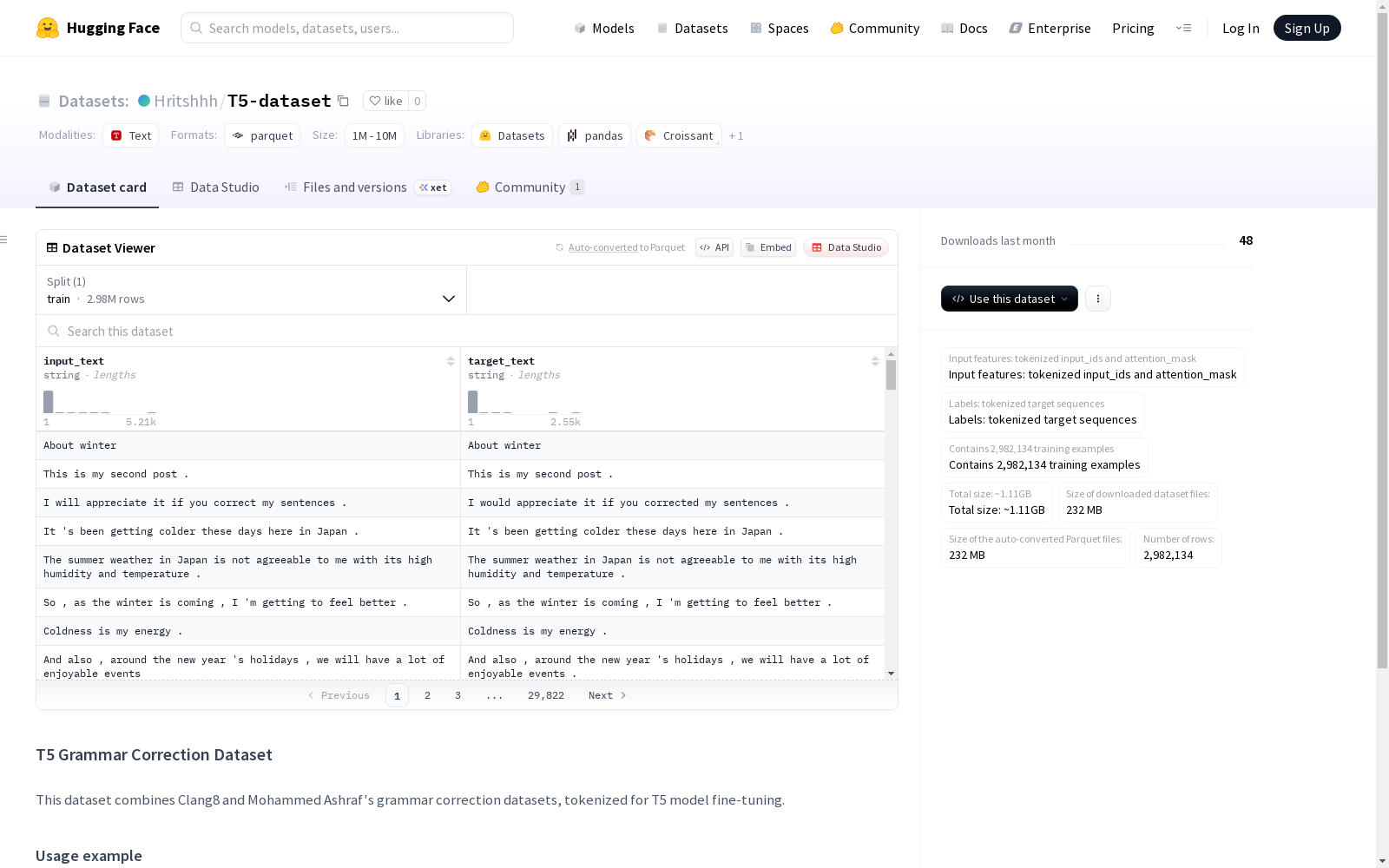Click the input_text length histogram bar
The width and height of the screenshot is (1389, 868).
[49, 402]
